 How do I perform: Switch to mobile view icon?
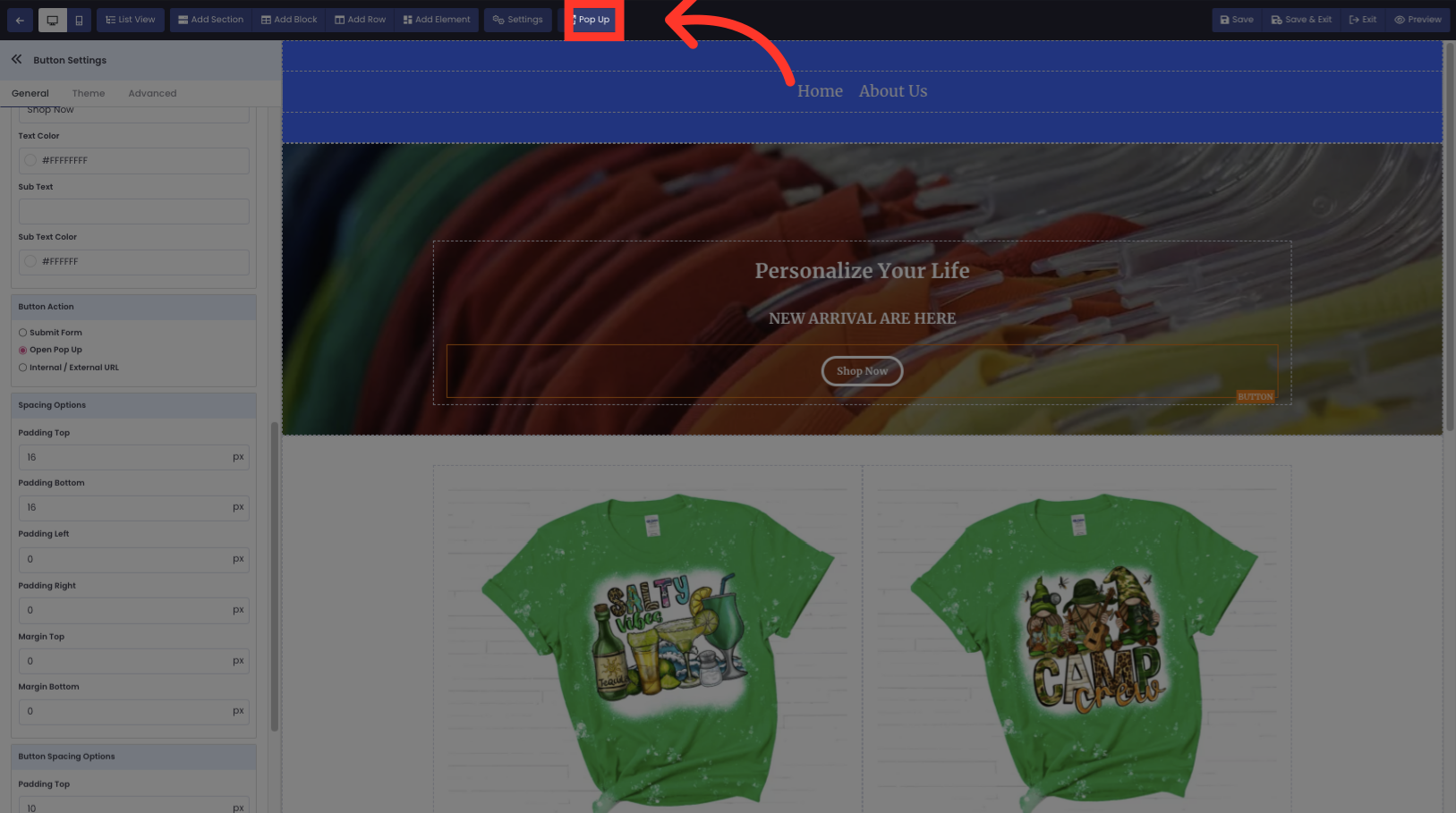point(79,20)
